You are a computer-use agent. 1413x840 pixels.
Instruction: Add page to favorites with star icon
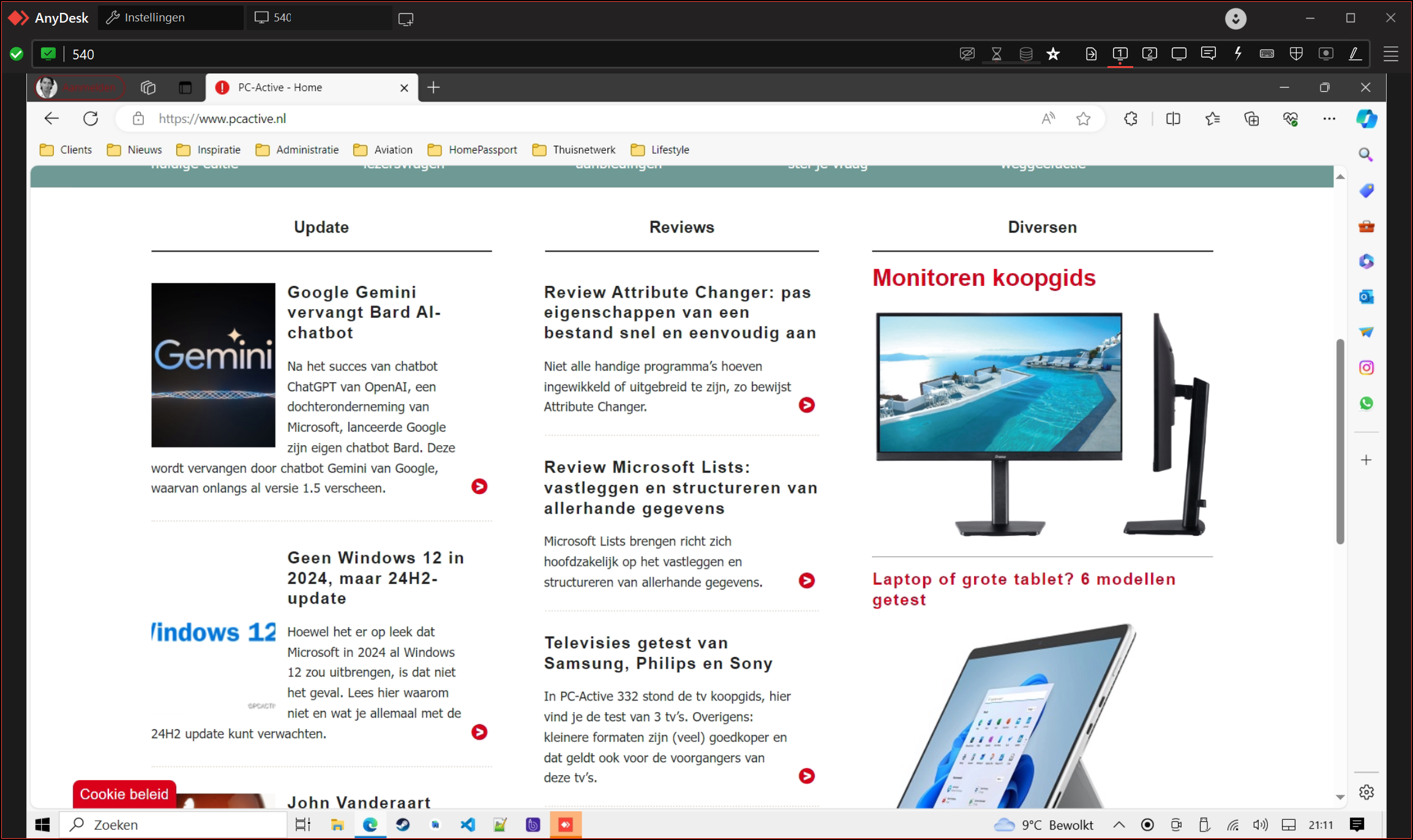coord(1084,119)
